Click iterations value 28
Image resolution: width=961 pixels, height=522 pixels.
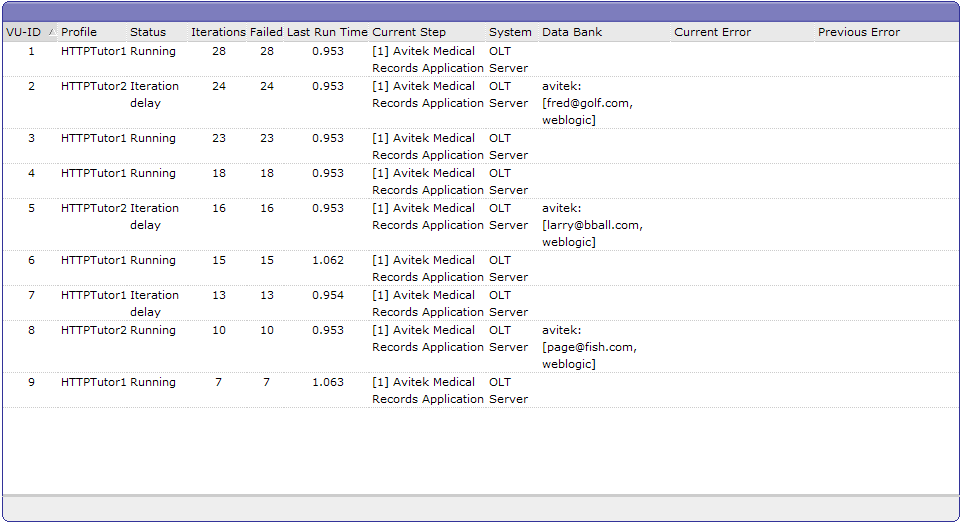pyautogui.click(x=219, y=51)
